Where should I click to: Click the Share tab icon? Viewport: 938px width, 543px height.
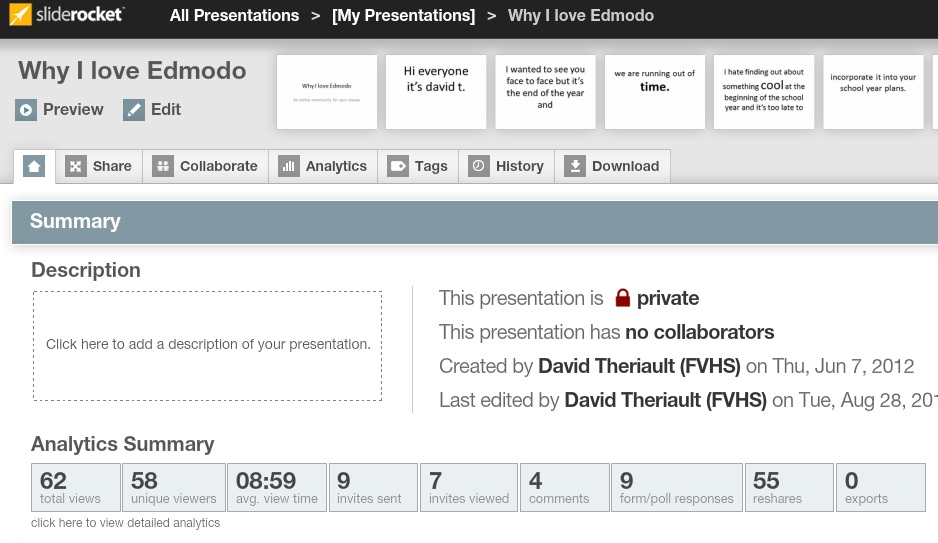[x=76, y=167]
